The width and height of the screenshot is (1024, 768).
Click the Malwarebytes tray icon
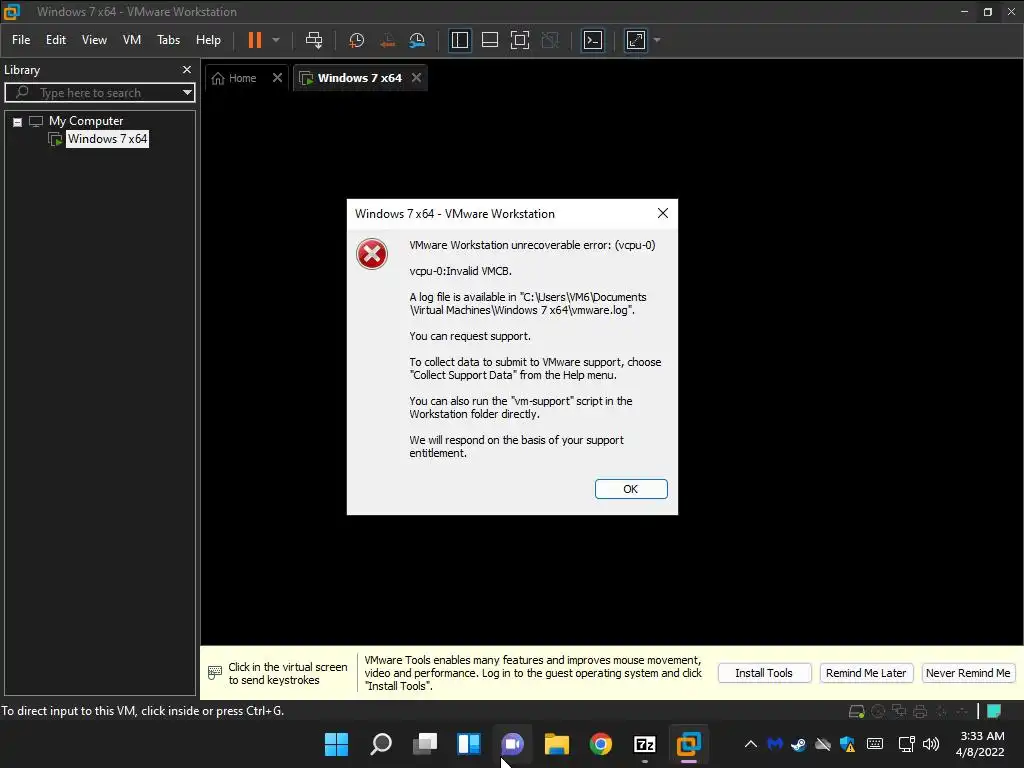[x=775, y=744]
